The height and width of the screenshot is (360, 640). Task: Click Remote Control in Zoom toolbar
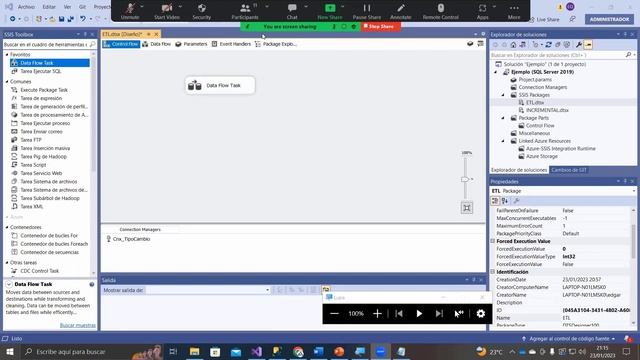point(440,11)
